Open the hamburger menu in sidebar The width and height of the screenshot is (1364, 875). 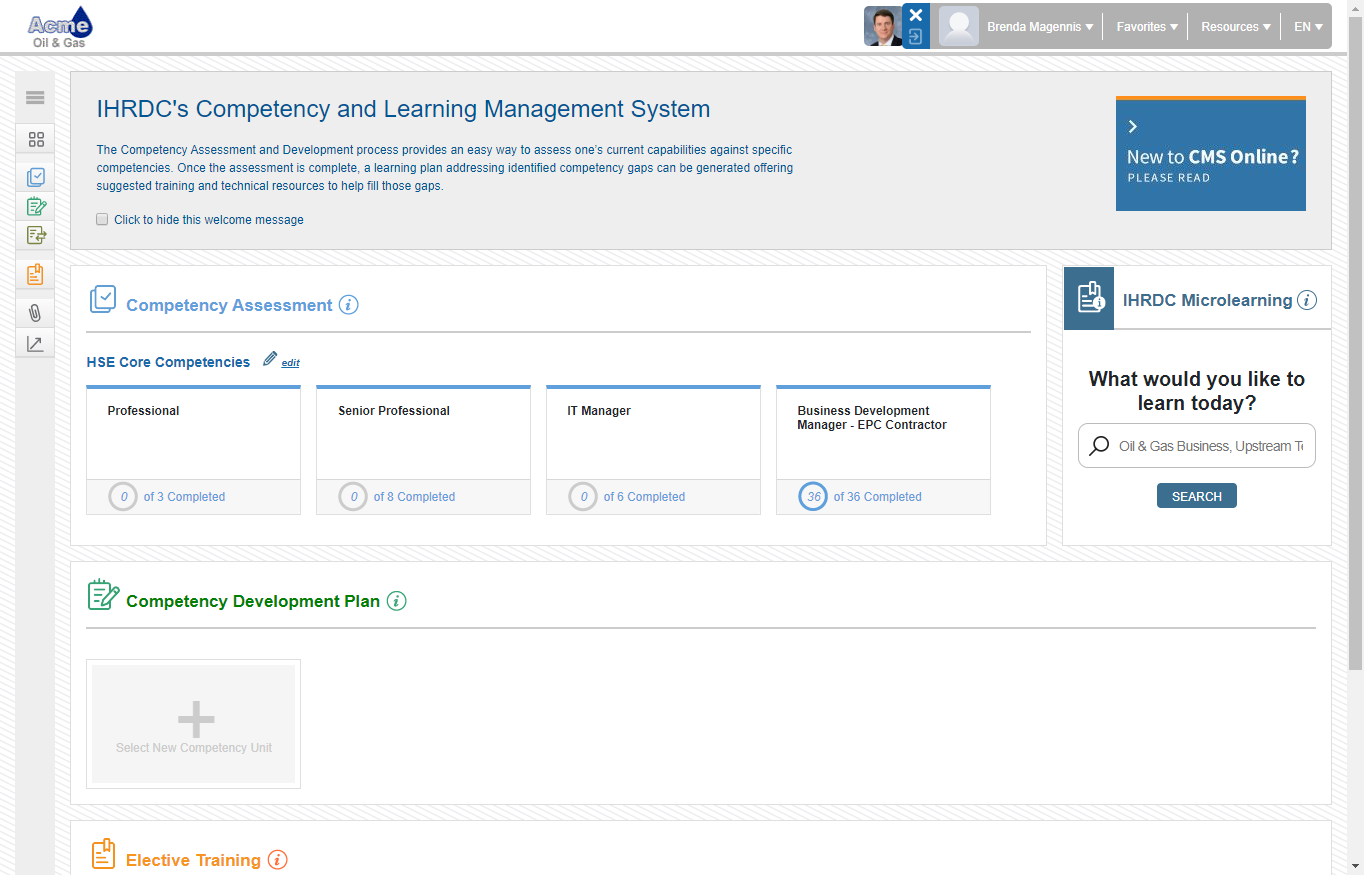click(x=35, y=98)
